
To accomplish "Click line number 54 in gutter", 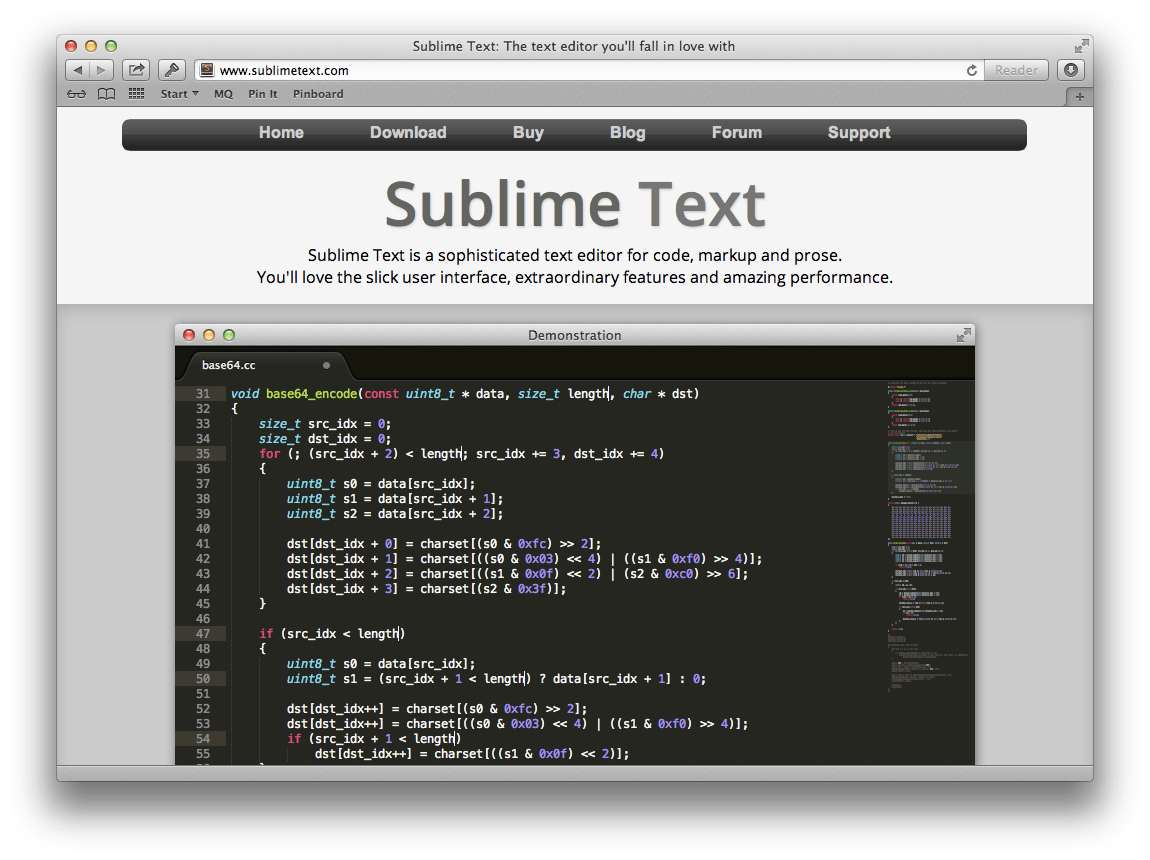I will [202, 739].
